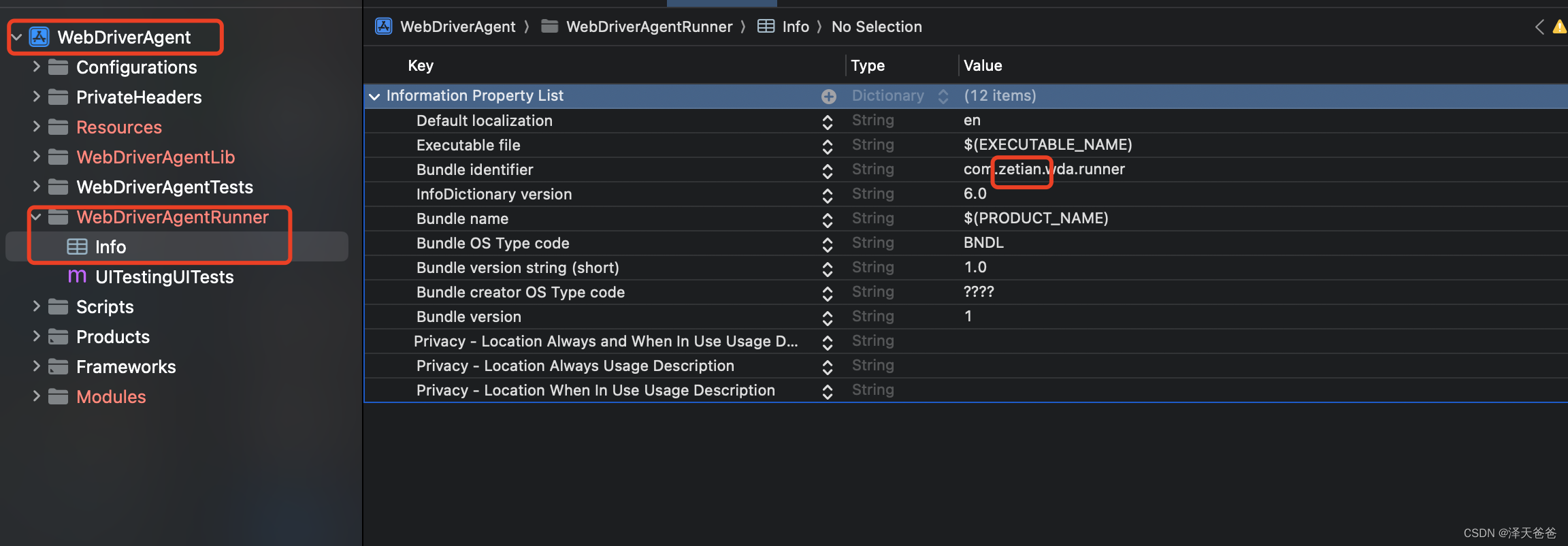Open Dictionary type selector for root row
Image resolution: width=1568 pixels, height=546 pixels.
pyautogui.click(x=943, y=97)
